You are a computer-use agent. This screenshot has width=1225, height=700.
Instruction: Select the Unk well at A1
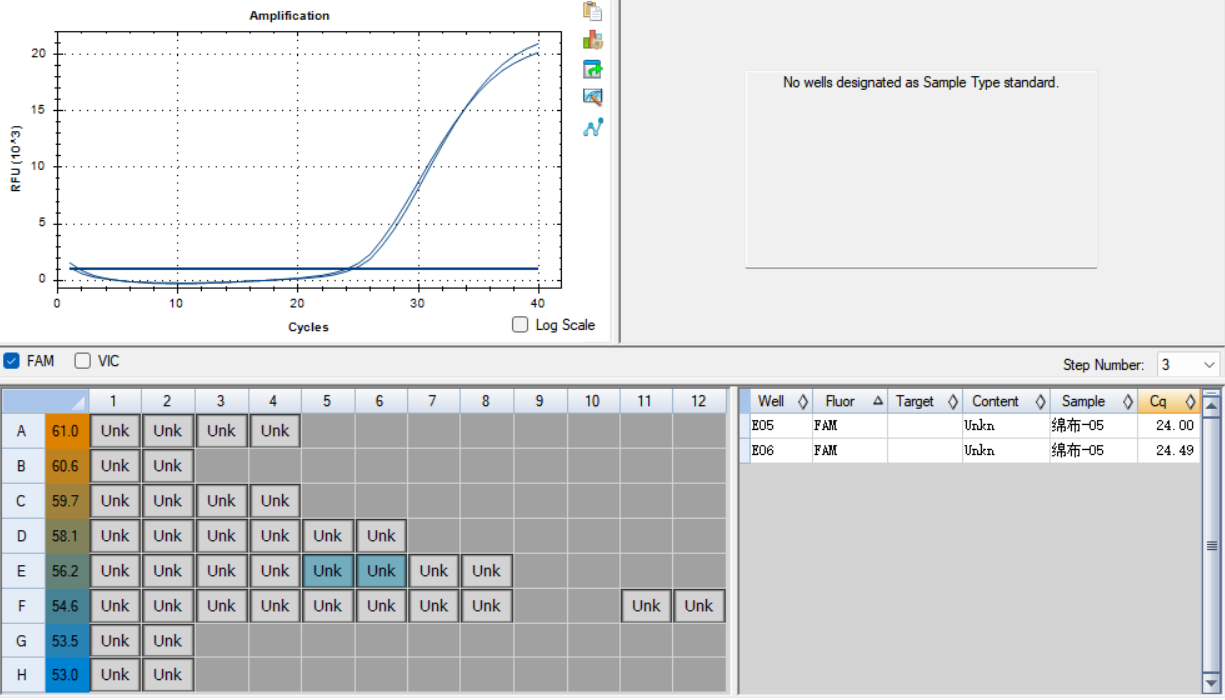pos(115,430)
